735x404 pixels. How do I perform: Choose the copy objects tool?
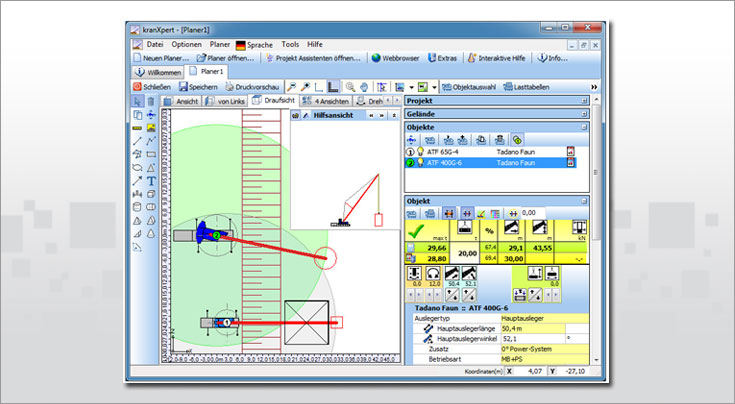(137, 115)
